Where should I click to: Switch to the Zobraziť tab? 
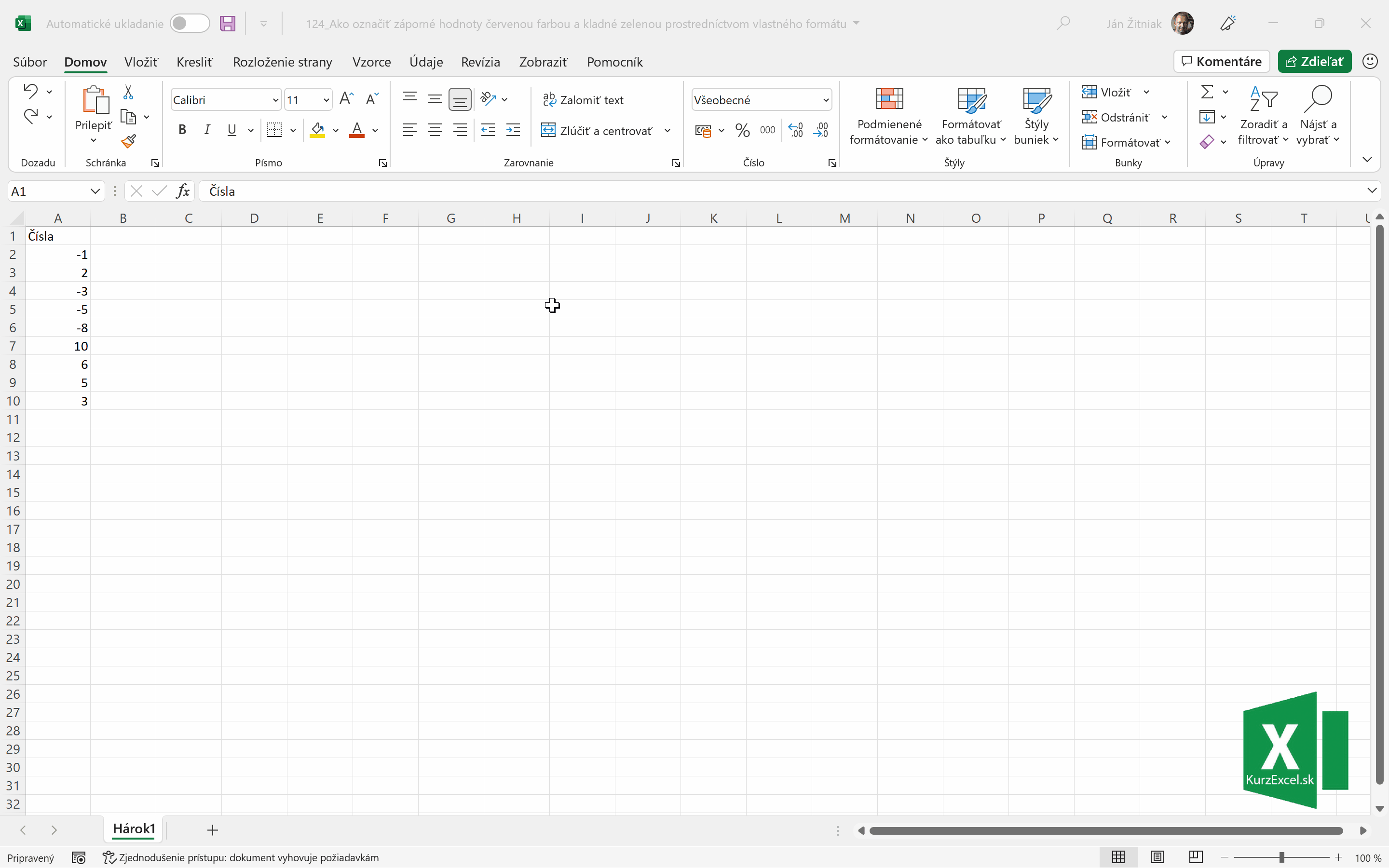(543, 61)
